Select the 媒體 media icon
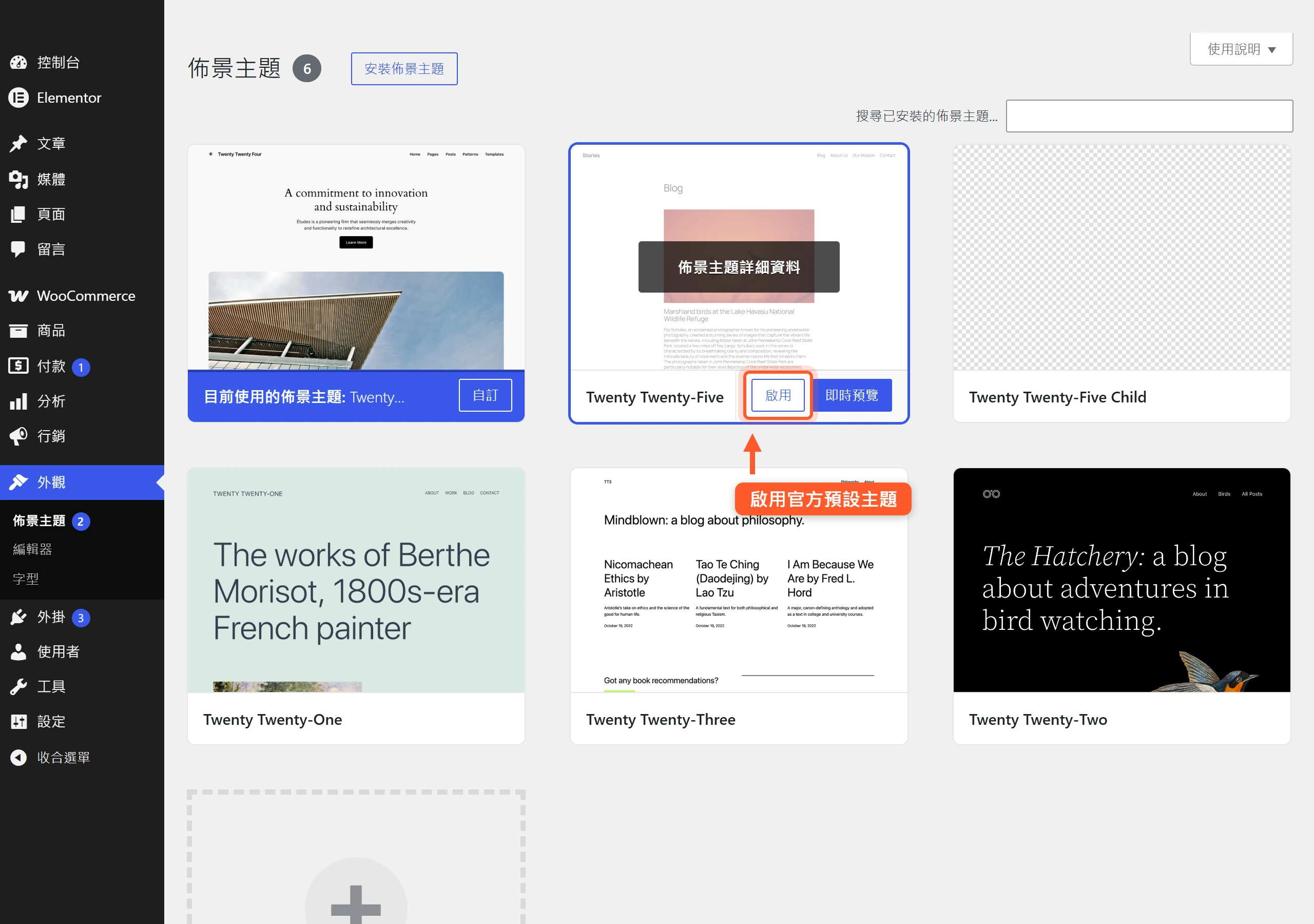The width and height of the screenshot is (1314, 924). (x=18, y=179)
